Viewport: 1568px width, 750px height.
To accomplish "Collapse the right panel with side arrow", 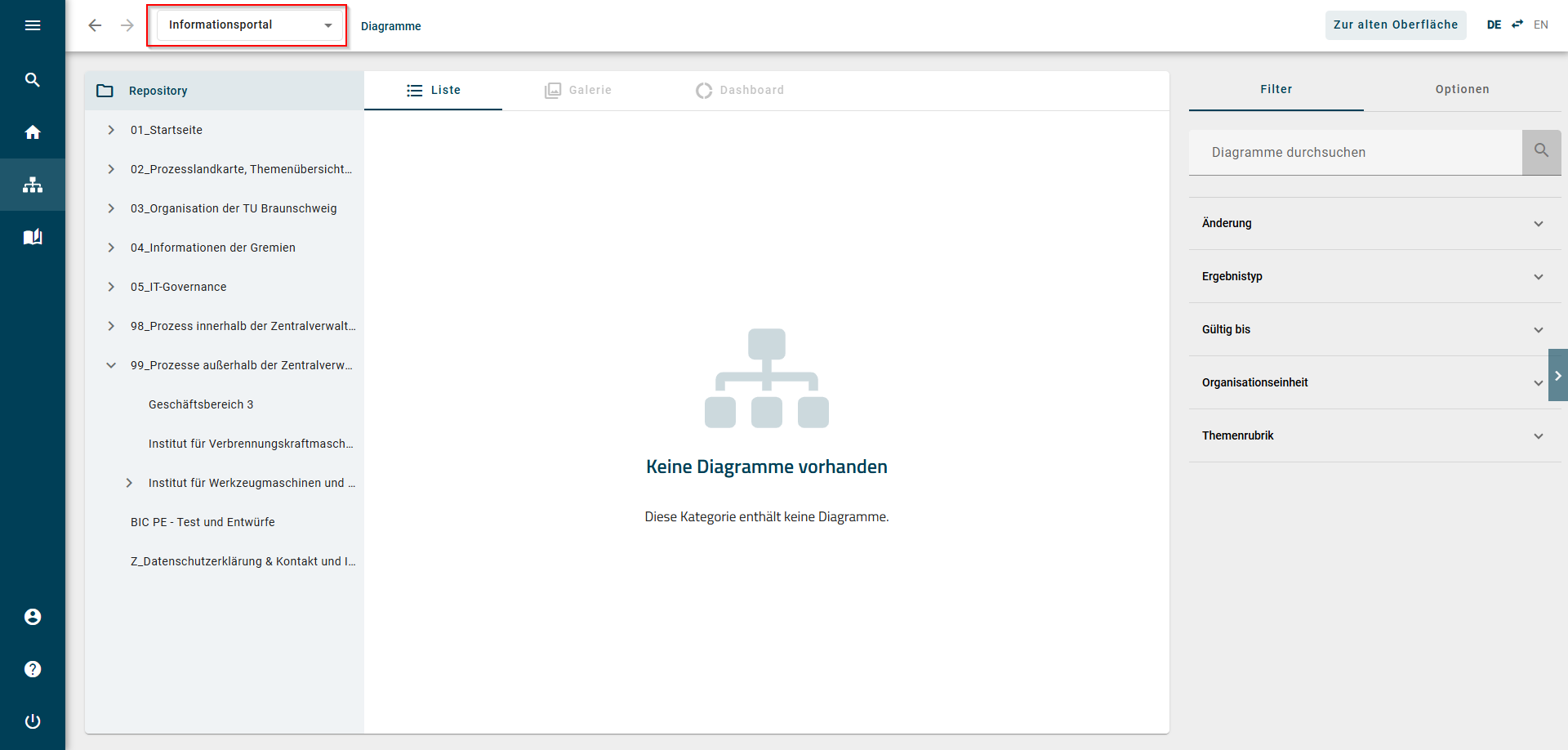I will pos(1557,375).
